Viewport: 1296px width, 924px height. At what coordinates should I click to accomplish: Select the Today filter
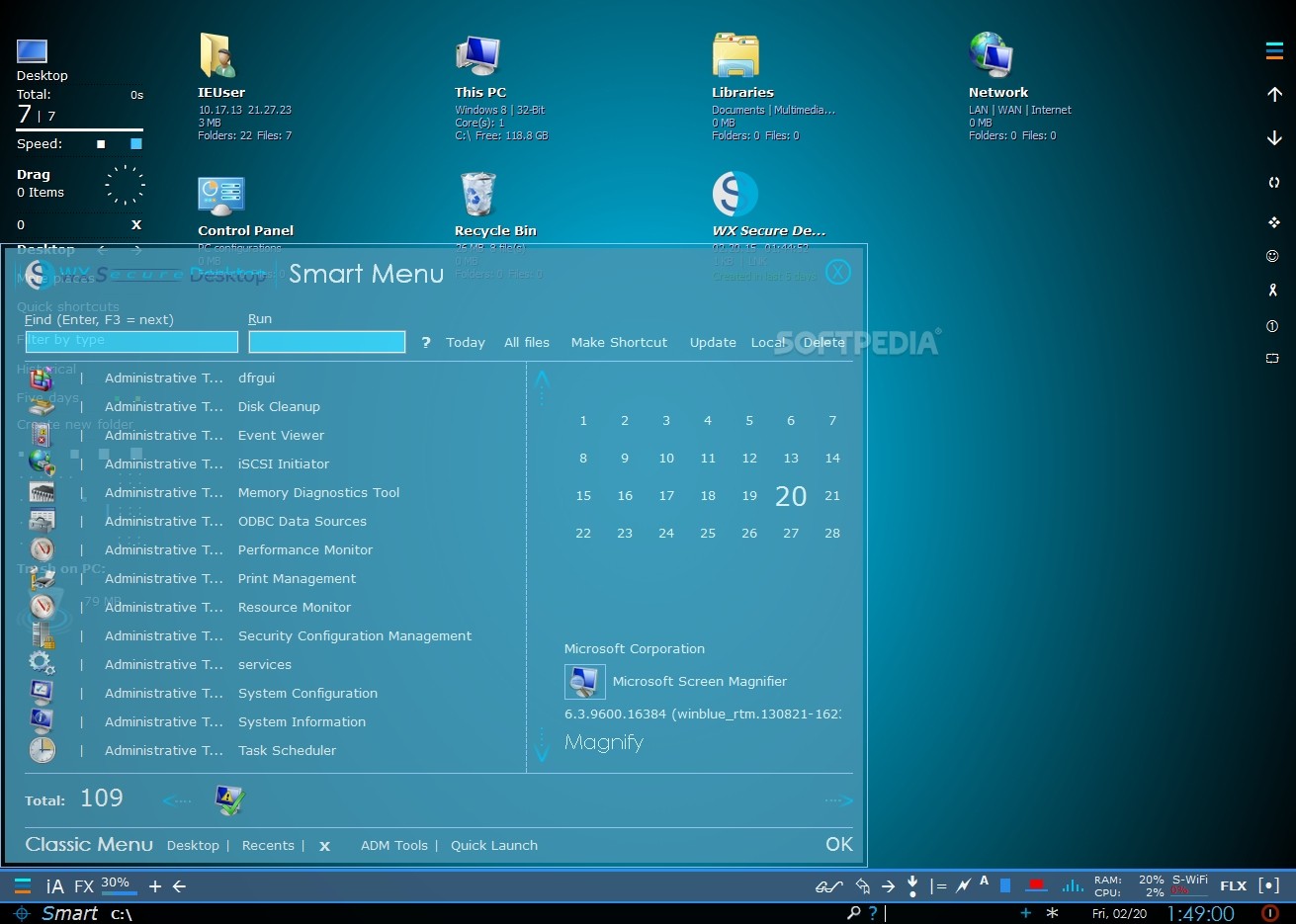pos(466,342)
